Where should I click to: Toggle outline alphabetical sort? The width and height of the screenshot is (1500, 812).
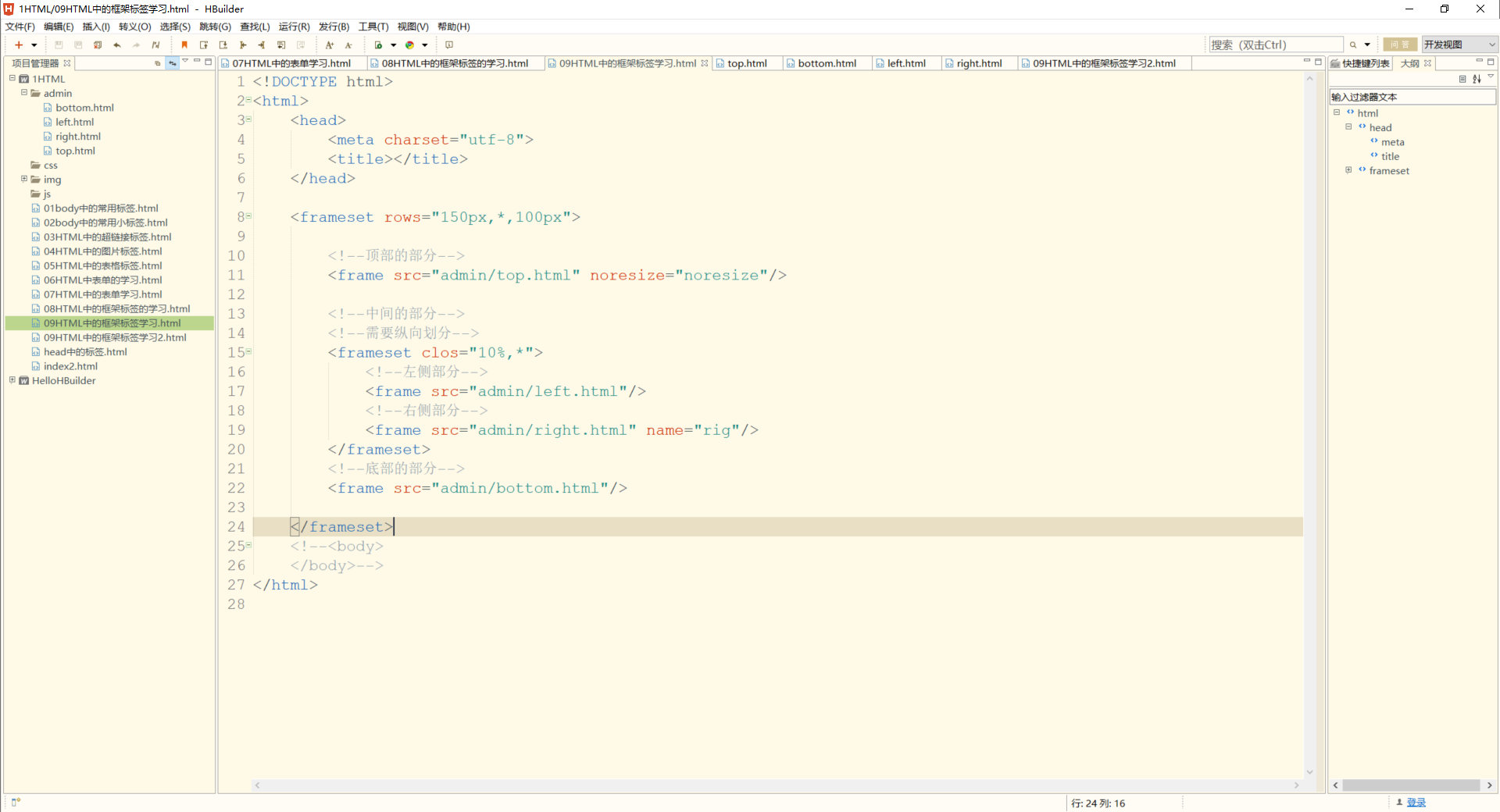pyautogui.click(x=1477, y=79)
